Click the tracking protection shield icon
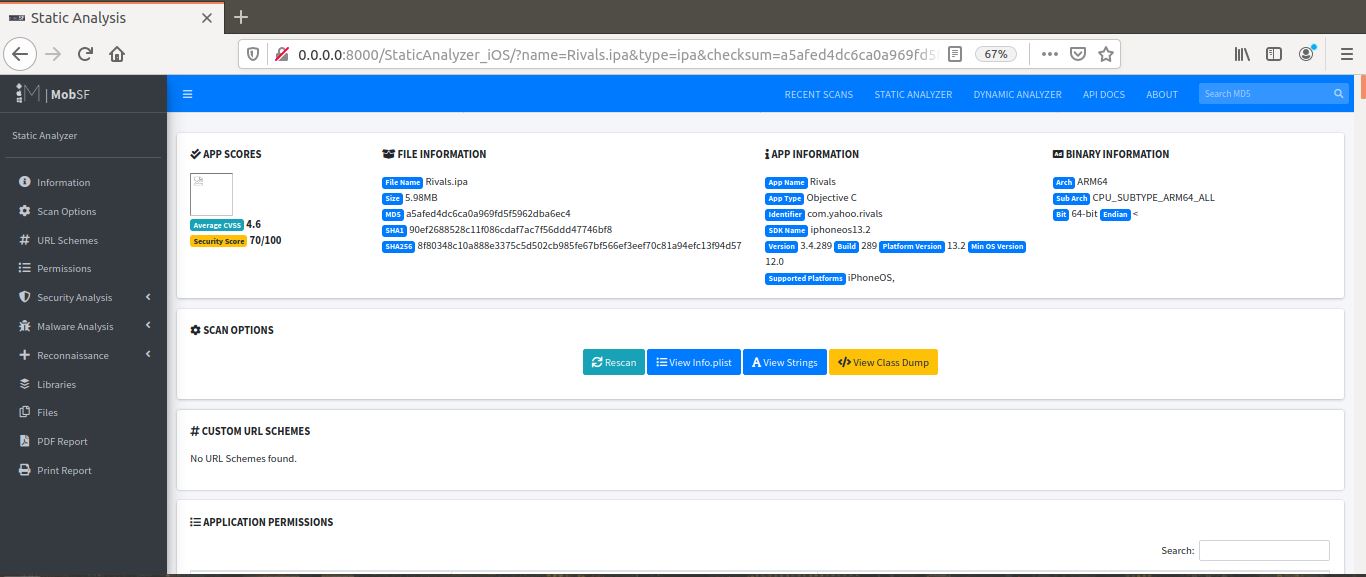Image resolution: width=1366 pixels, height=577 pixels. (253, 54)
